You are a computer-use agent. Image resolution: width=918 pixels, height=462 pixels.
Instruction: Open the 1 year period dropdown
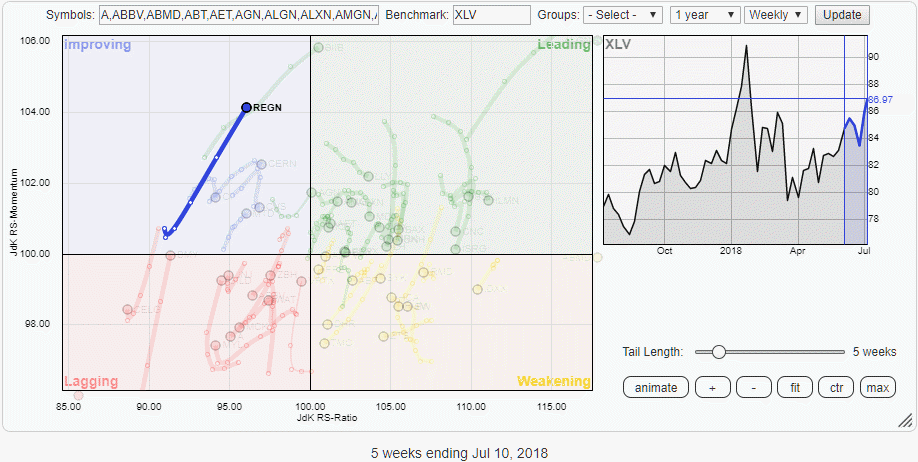705,15
